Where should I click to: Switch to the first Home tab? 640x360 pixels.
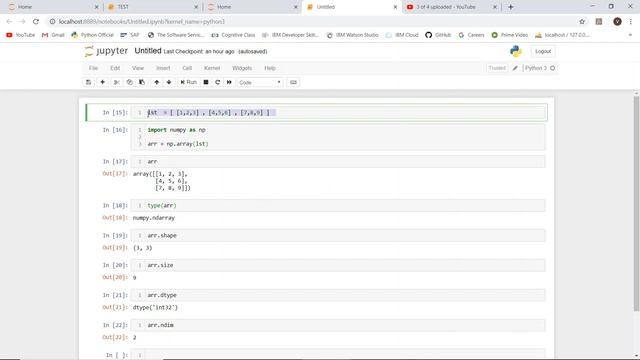[x=53, y=7]
